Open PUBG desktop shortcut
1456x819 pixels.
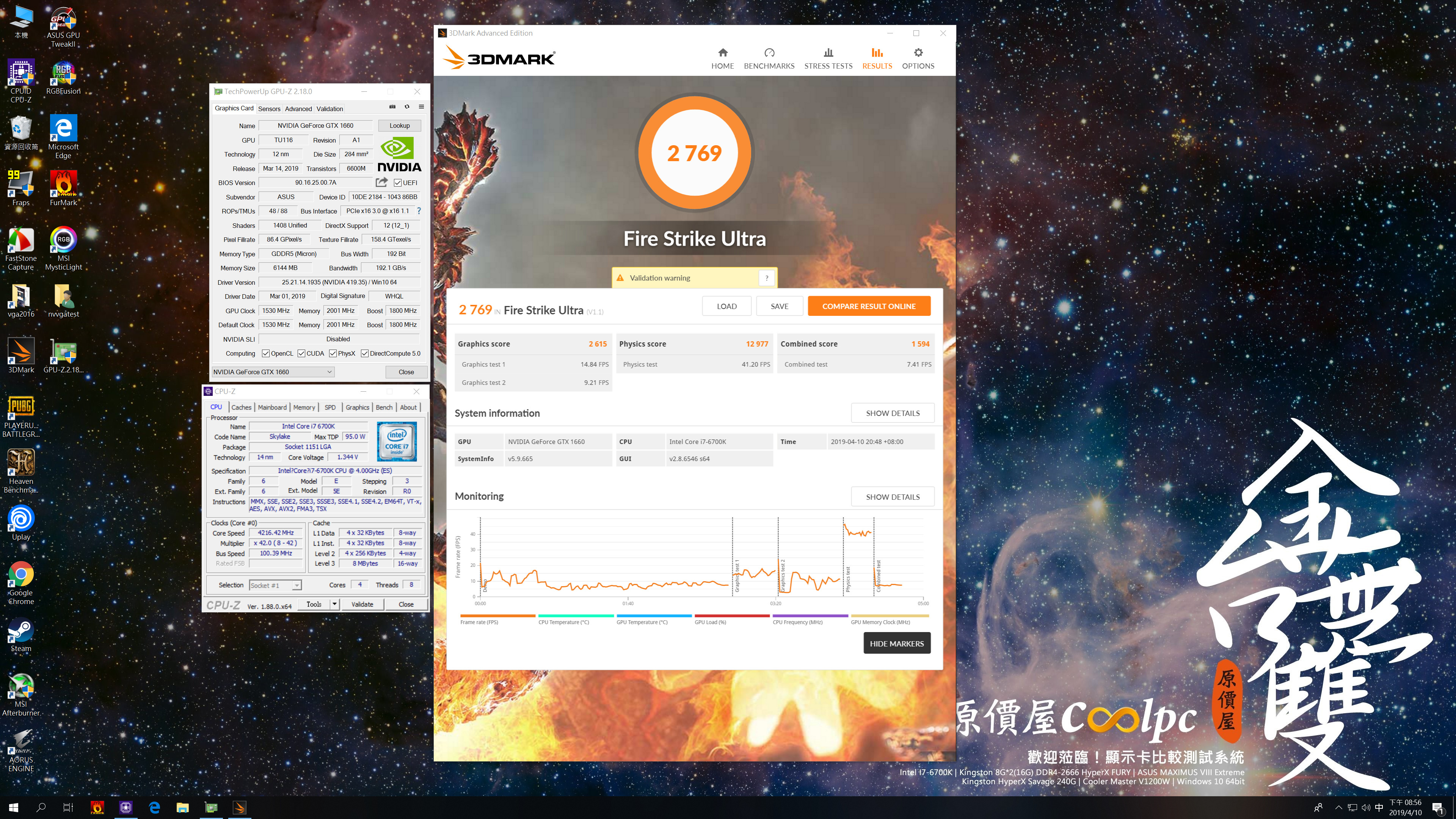coord(21,417)
